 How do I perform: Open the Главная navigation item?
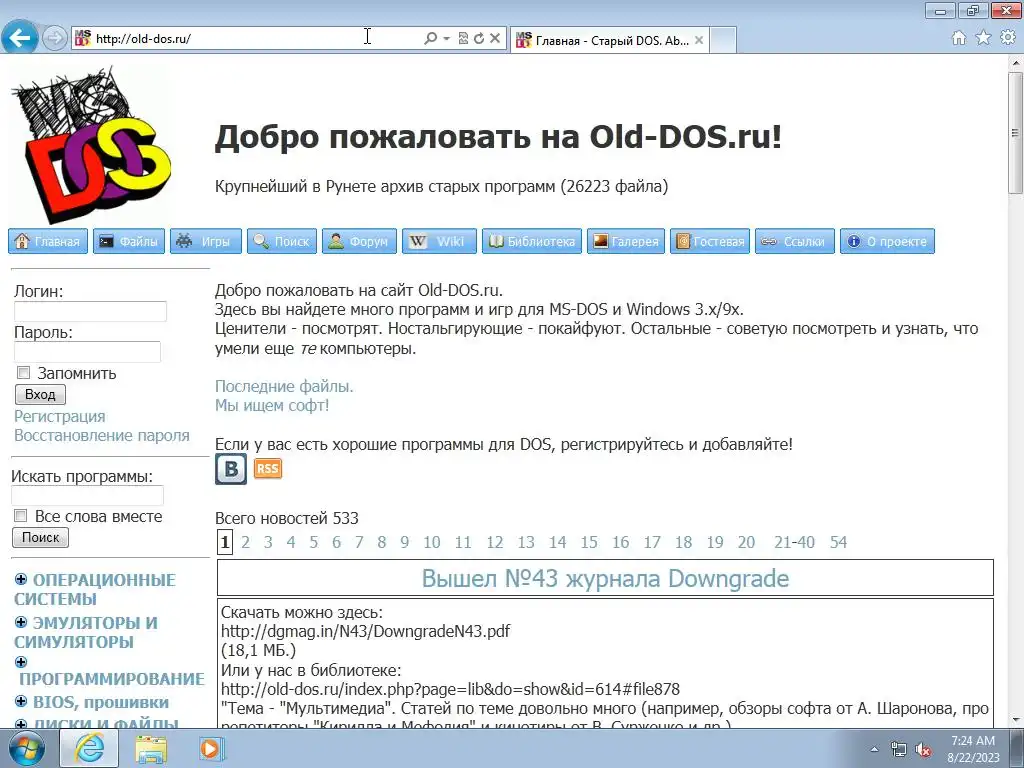[48, 241]
